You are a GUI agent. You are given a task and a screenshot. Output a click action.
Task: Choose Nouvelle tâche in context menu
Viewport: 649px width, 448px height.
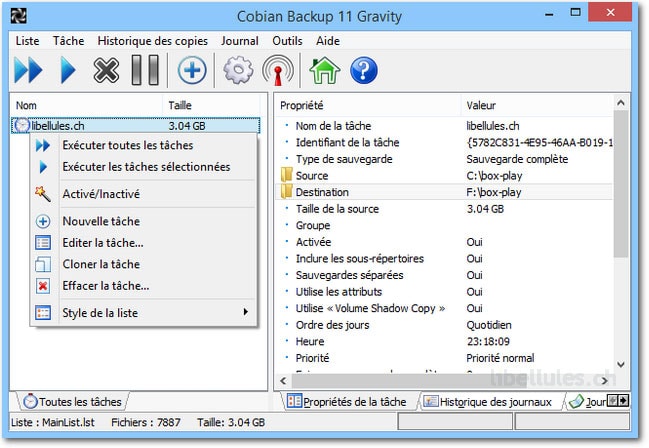(x=144, y=222)
